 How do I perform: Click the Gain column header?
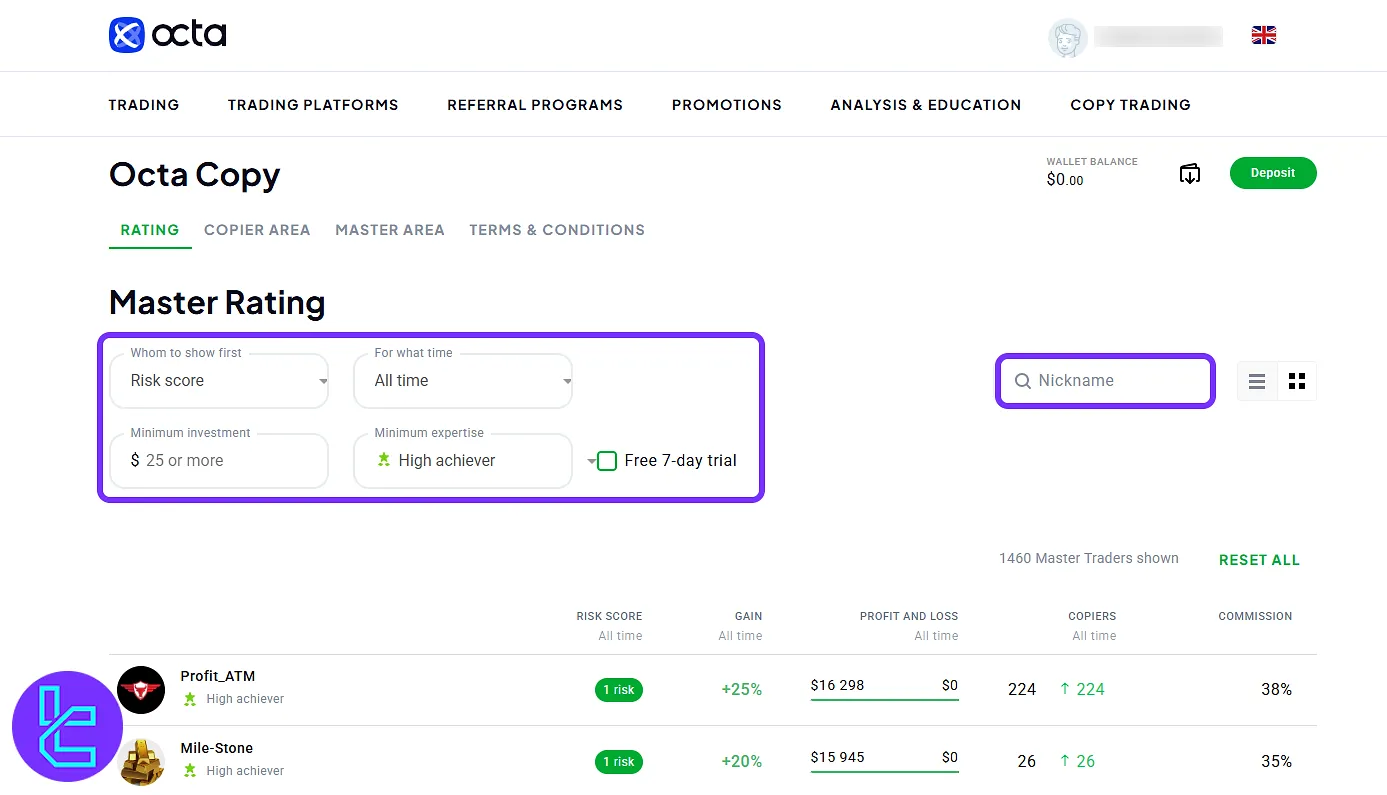(x=748, y=616)
